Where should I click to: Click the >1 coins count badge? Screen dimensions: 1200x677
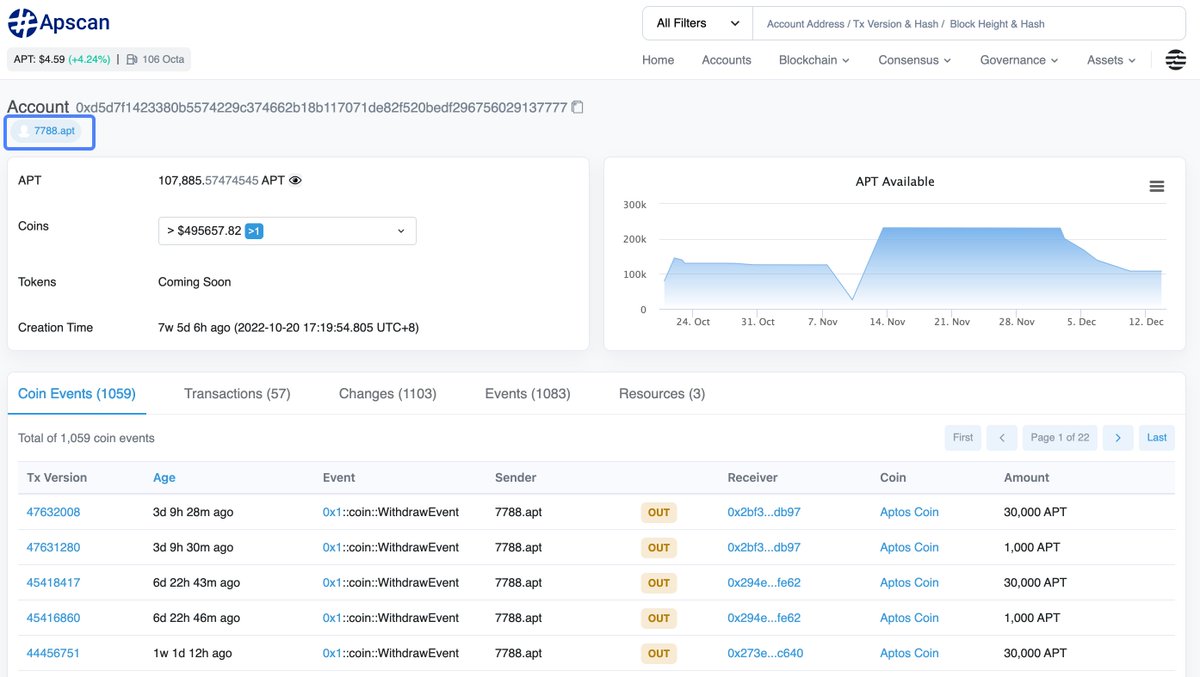[254, 231]
